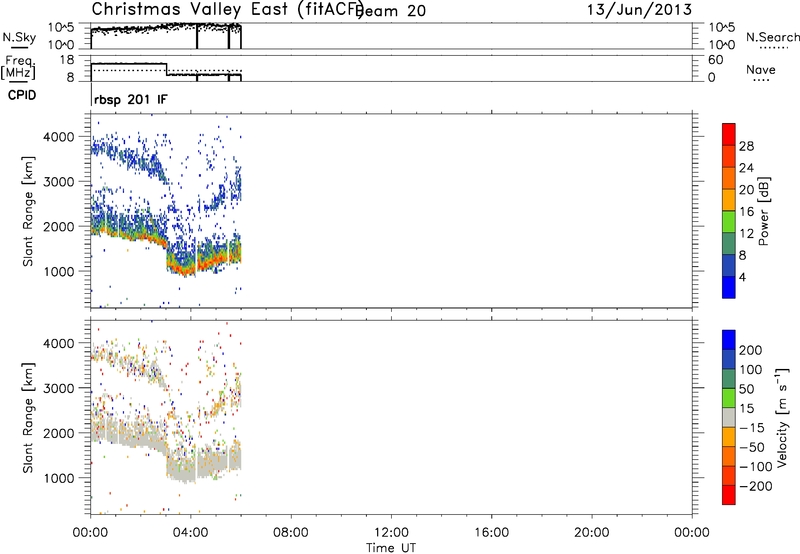Click the 3000 tick of the velocity panel

(59, 388)
